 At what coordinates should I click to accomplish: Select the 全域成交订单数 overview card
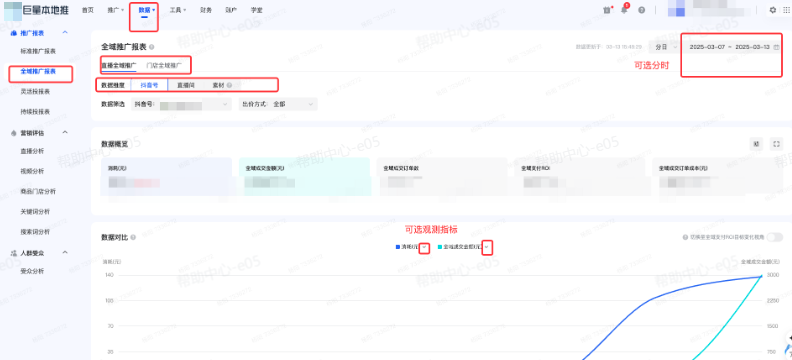442,177
